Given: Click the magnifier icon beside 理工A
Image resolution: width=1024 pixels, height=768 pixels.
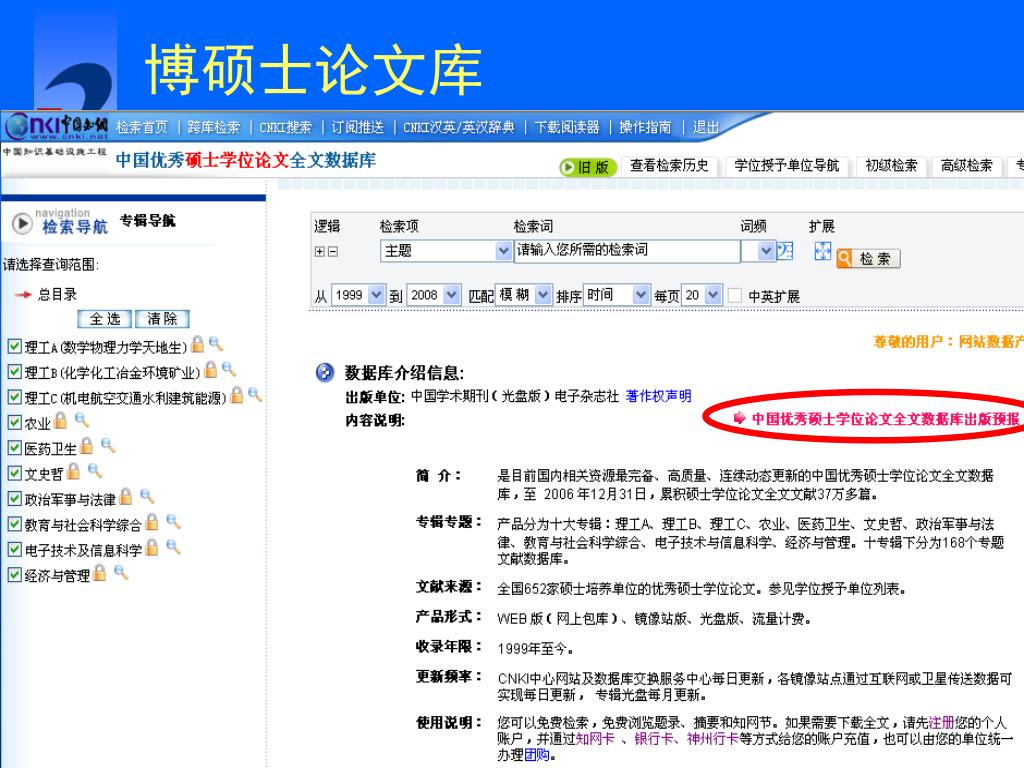Looking at the screenshot, I should point(216,344).
